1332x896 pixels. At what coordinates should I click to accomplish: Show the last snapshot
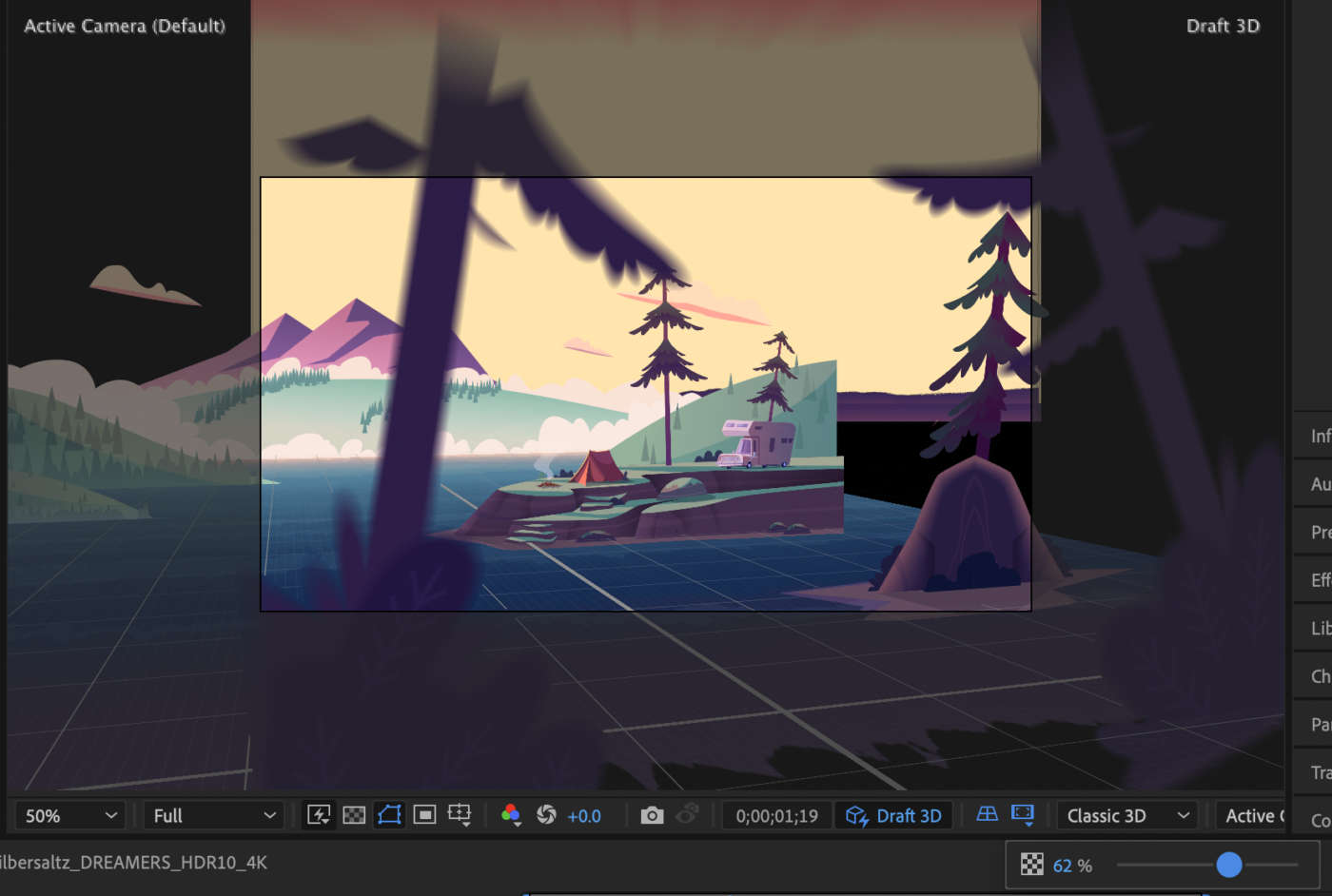coord(687,815)
